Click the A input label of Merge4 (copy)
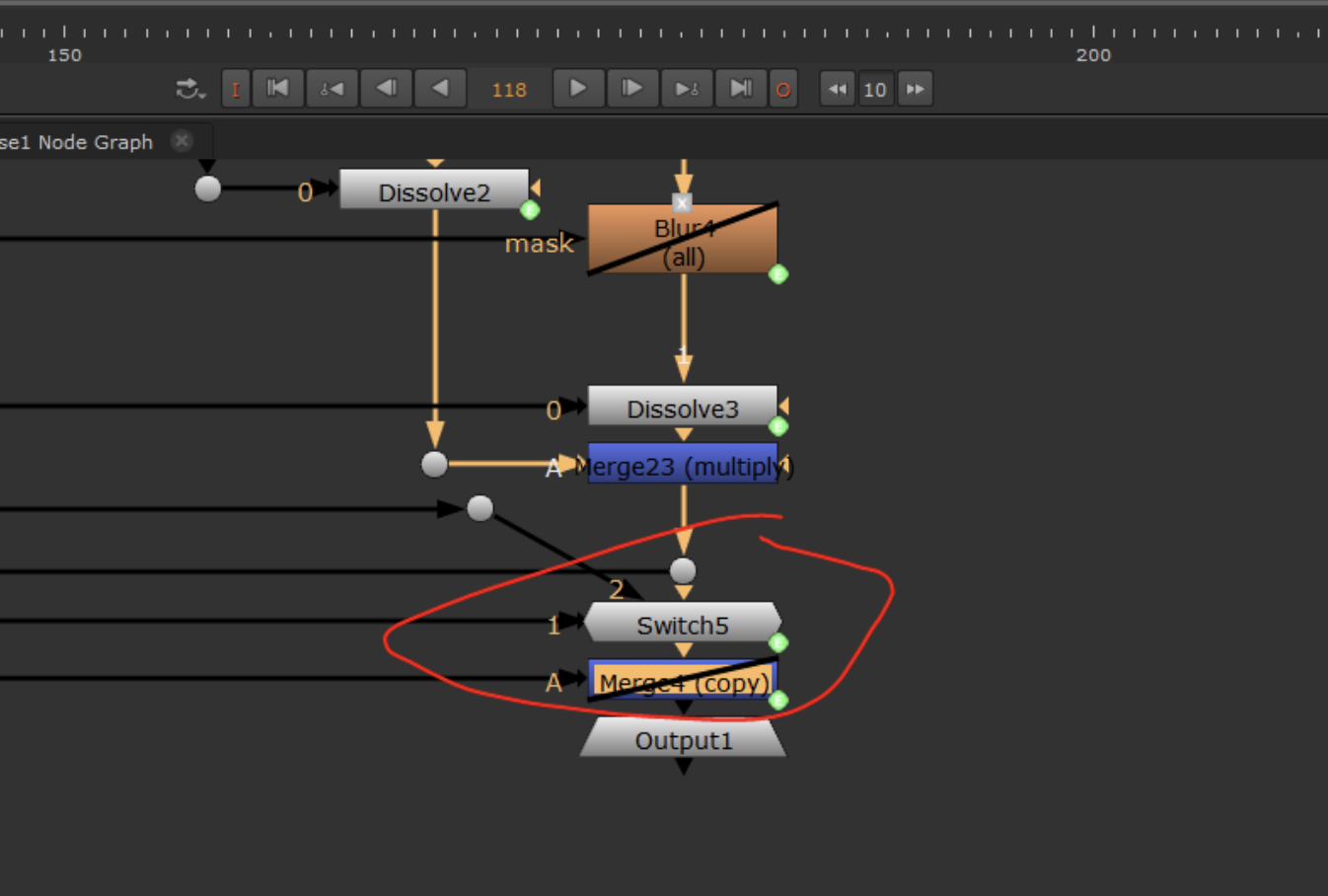Screen dimensions: 1328x896 point(553,682)
